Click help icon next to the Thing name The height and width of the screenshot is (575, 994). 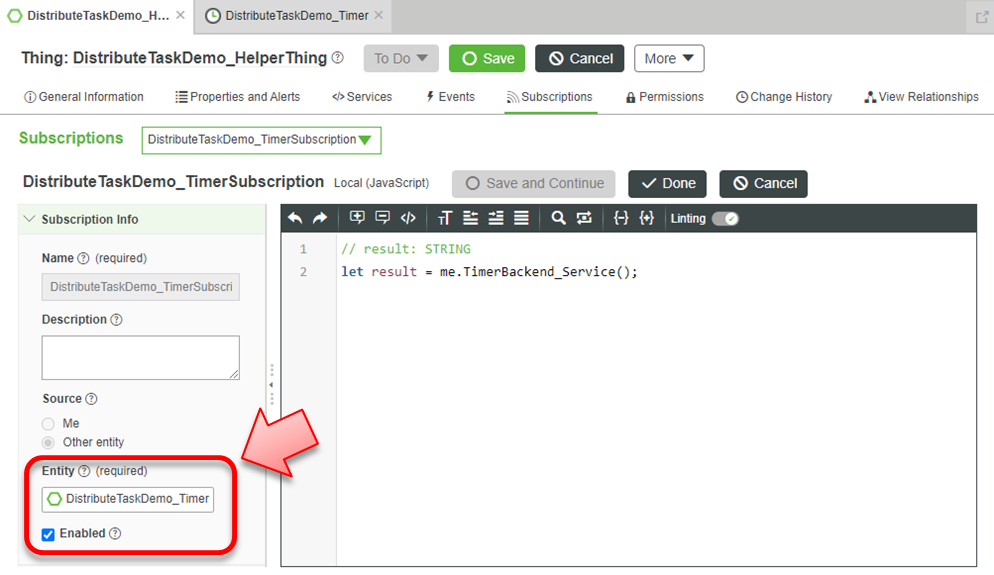(x=338, y=58)
